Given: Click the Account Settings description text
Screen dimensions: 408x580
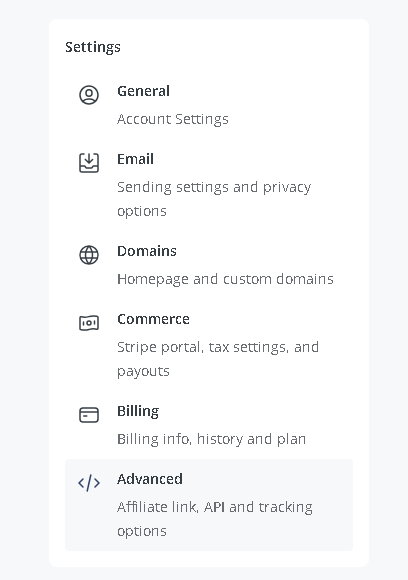Looking at the screenshot, I should tap(173, 119).
